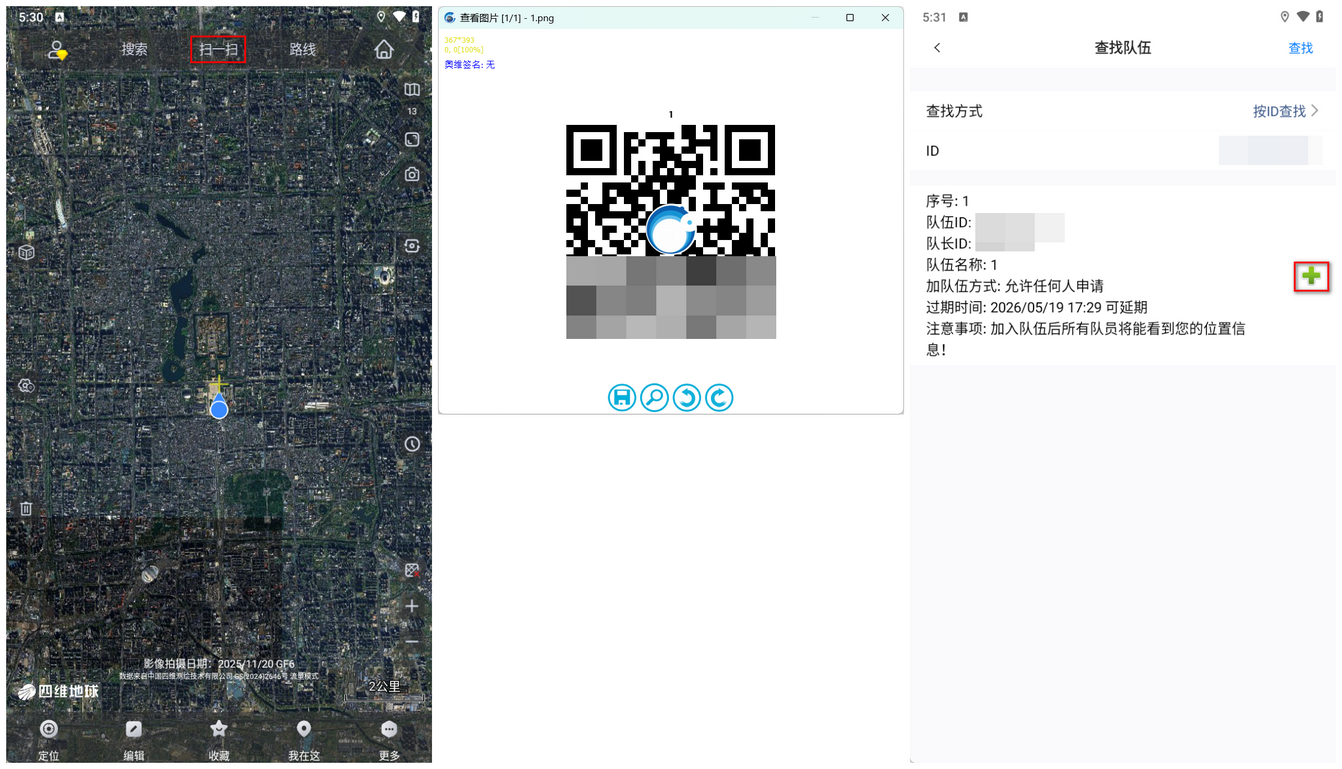Image resolution: width=1342 pixels, height=769 pixels.
Task: Open the gear settings icon on the map
Action: (x=27, y=386)
